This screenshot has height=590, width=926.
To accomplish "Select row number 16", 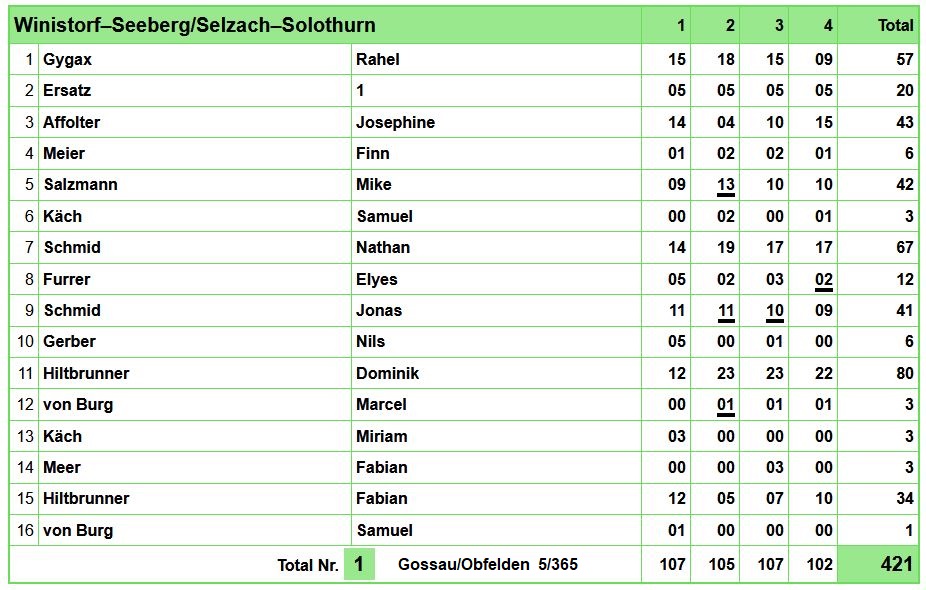I will 25,530.
